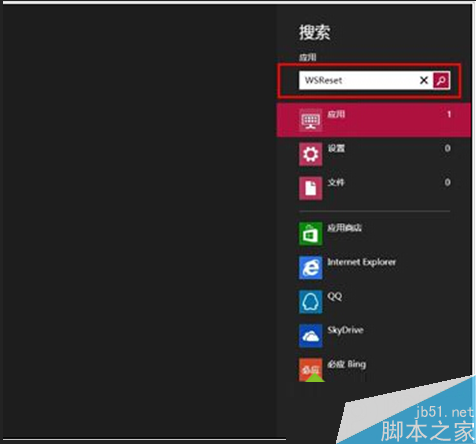Screen dimensions: 476x444
Task: Open the Internet Explorer icon
Action: pyautogui.click(x=311, y=268)
